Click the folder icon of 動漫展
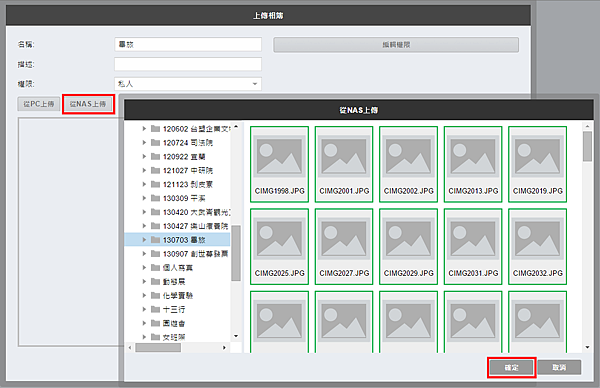Image resolution: width=600 pixels, height=388 pixels. [155, 281]
